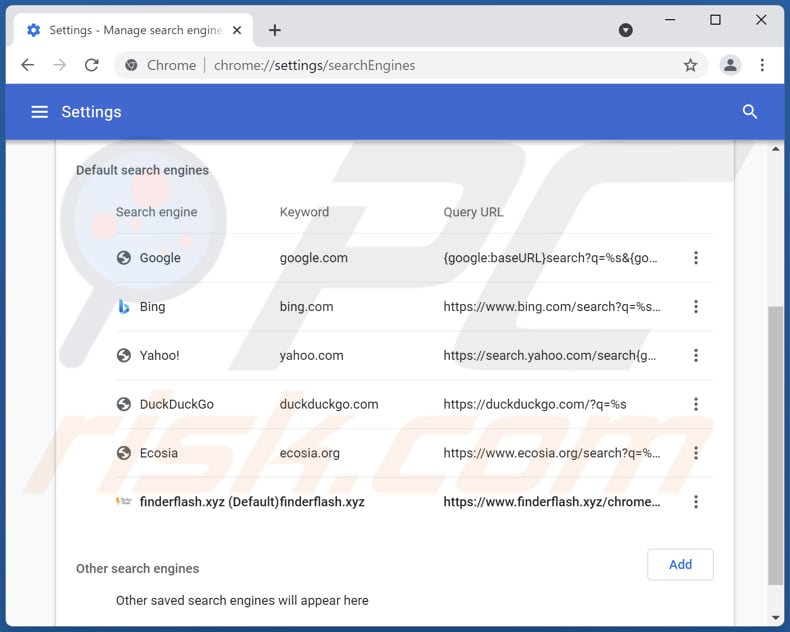Click the duckduckgo.com keyword
The width and height of the screenshot is (790, 632).
pos(329,404)
